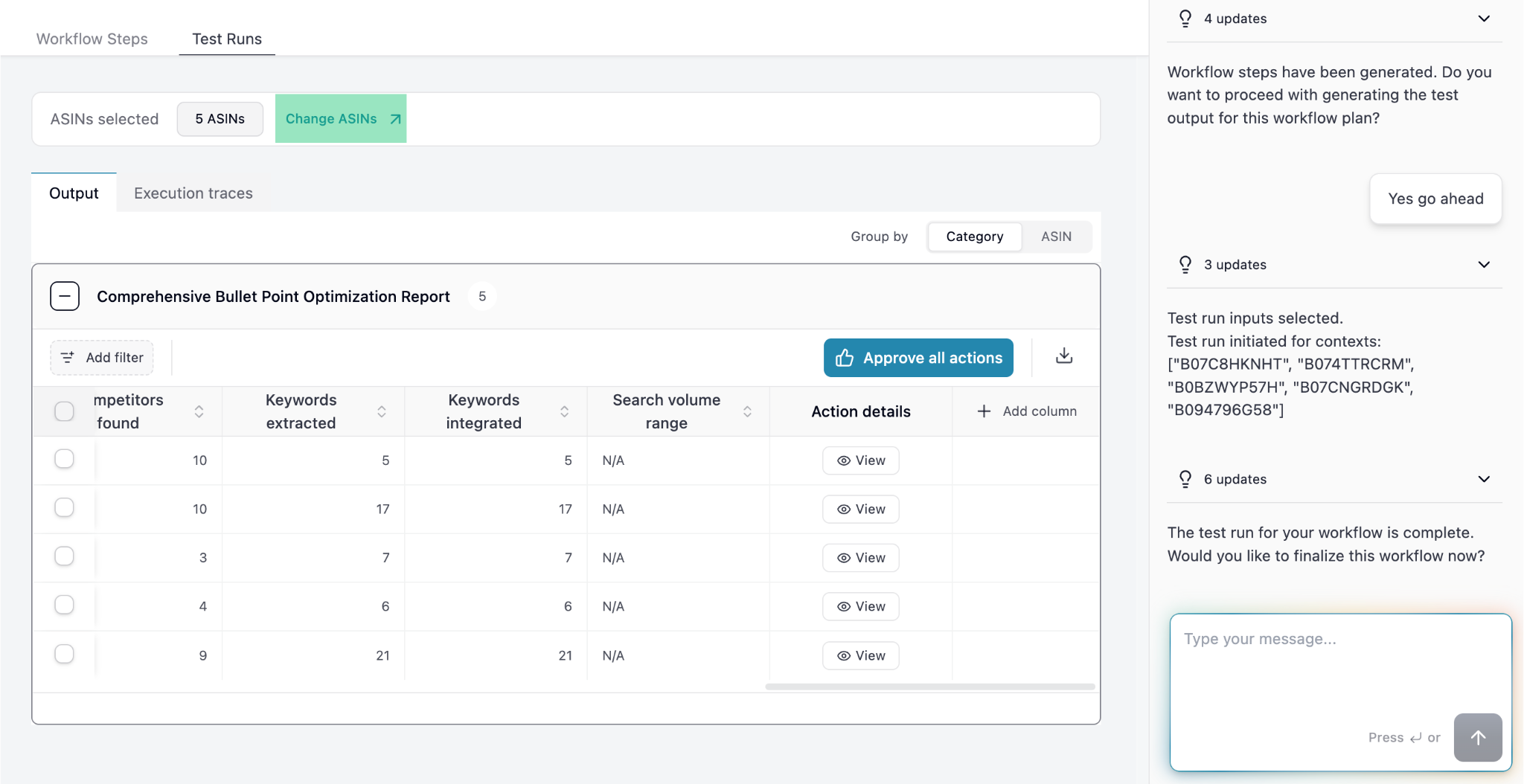Open the Test Runs tab
Screen dimensions: 1524x784
pyautogui.click(x=227, y=39)
